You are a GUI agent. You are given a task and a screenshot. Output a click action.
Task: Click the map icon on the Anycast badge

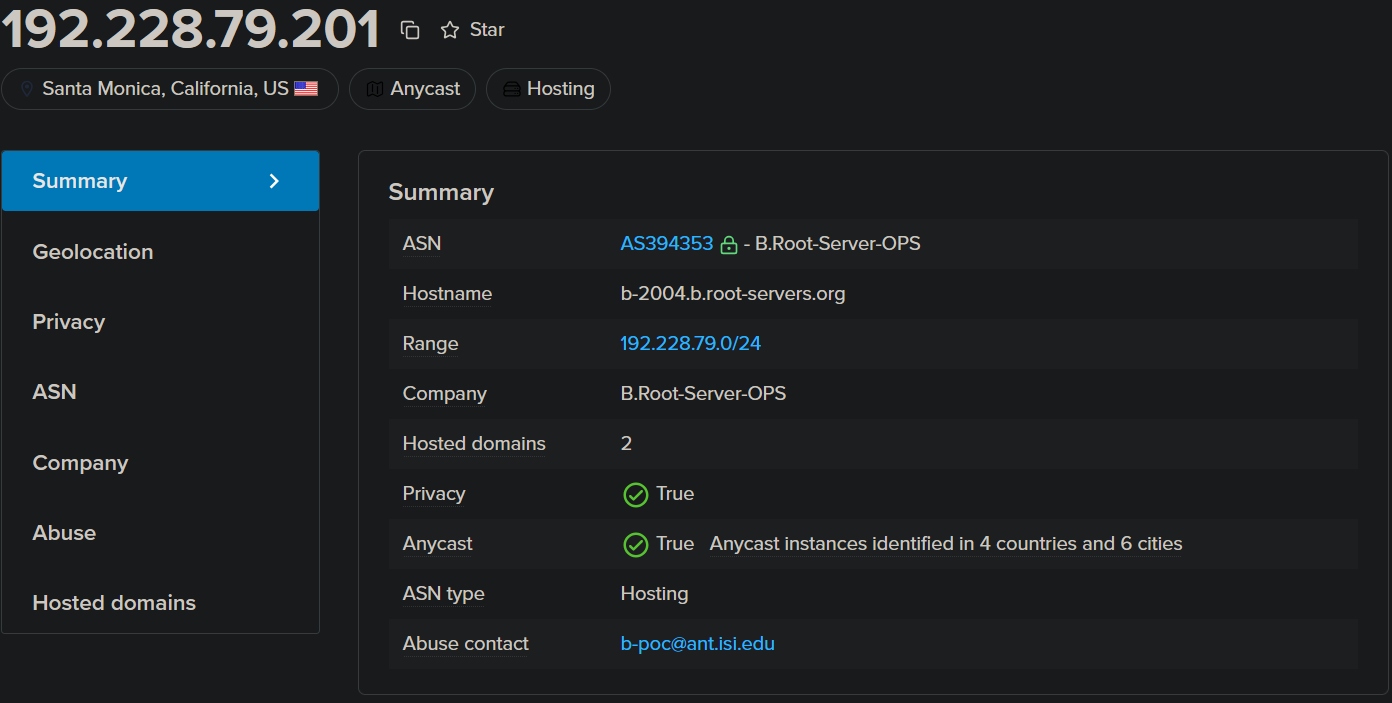pyautogui.click(x=375, y=89)
